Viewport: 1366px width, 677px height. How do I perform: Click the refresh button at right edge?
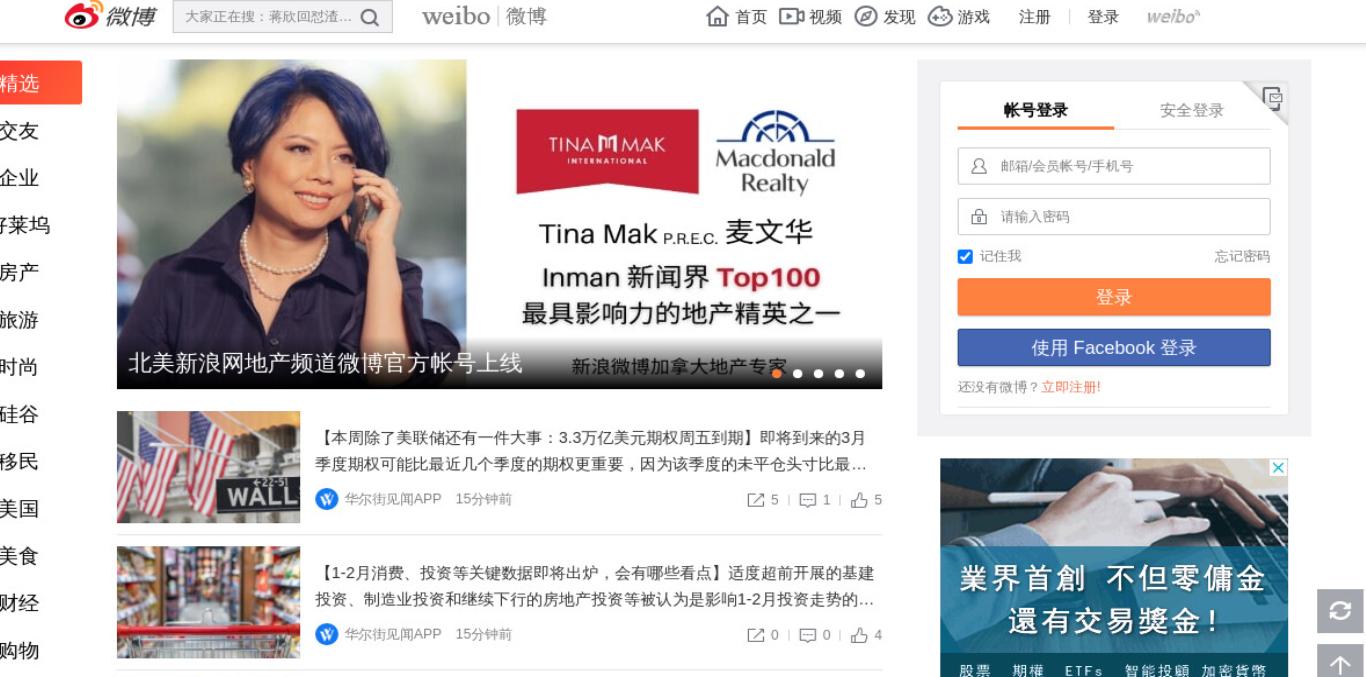tap(1340, 611)
